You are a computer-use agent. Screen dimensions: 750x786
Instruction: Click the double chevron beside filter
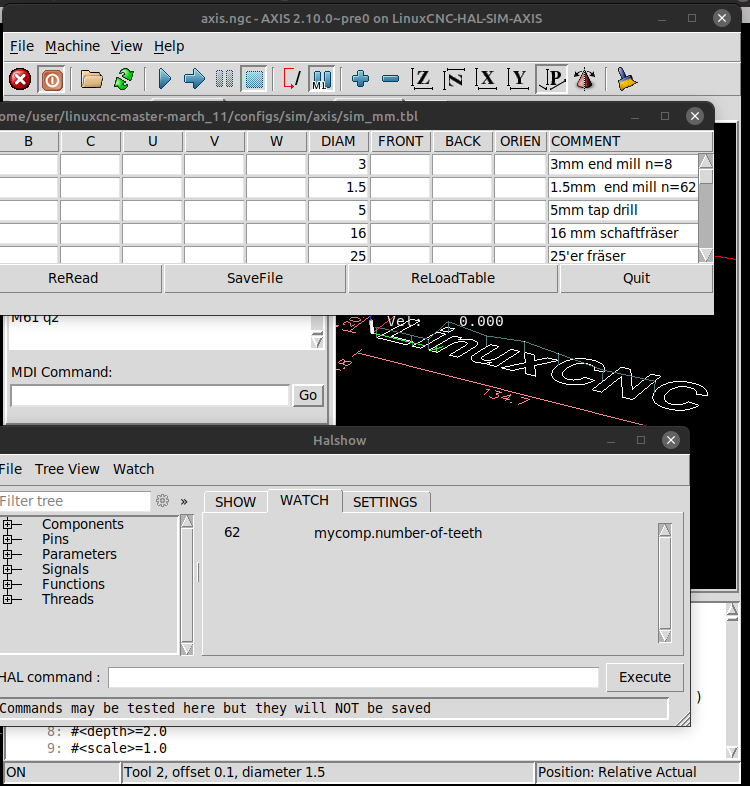tap(184, 501)
